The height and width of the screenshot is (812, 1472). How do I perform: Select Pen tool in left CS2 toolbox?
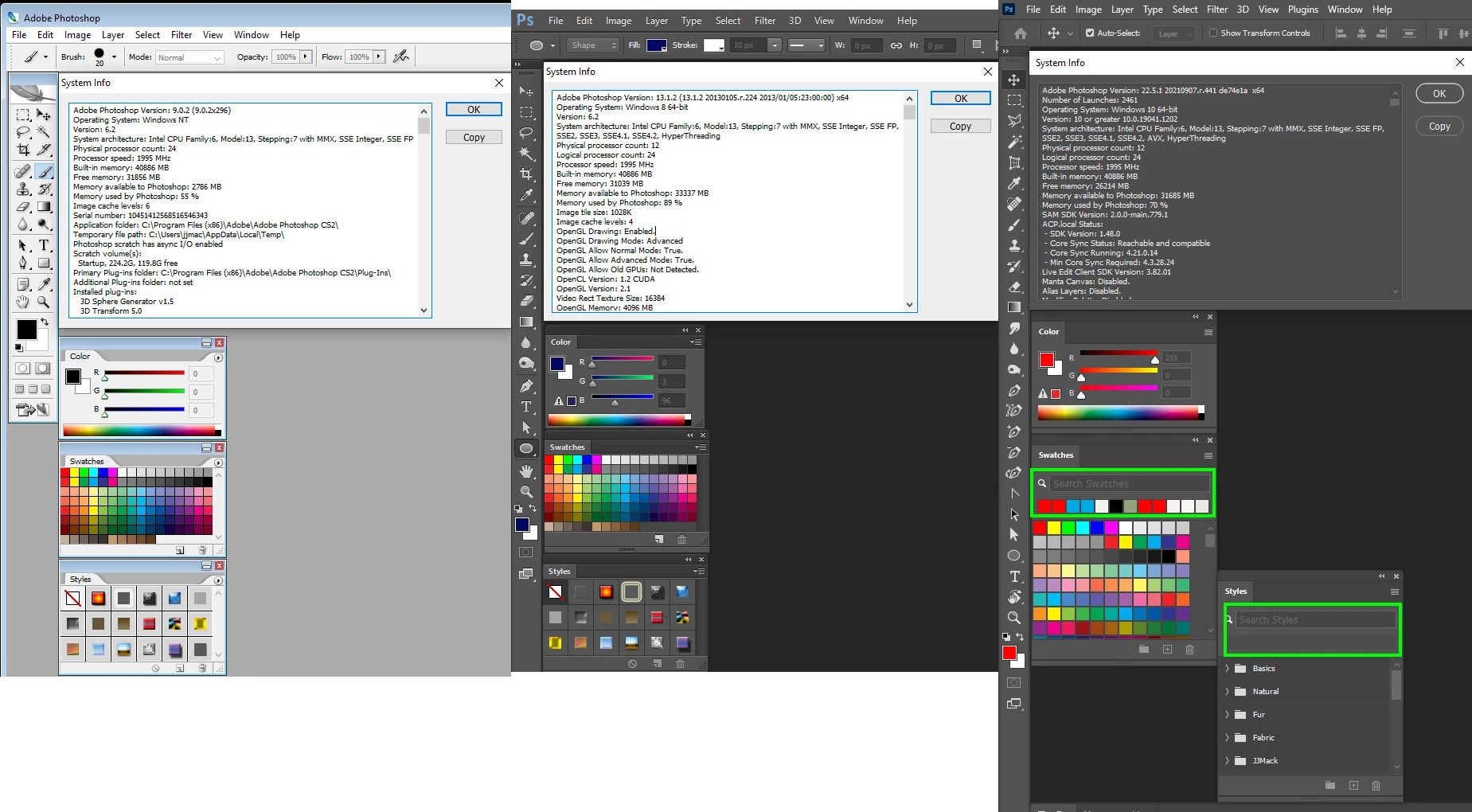(x=23, y=263)
